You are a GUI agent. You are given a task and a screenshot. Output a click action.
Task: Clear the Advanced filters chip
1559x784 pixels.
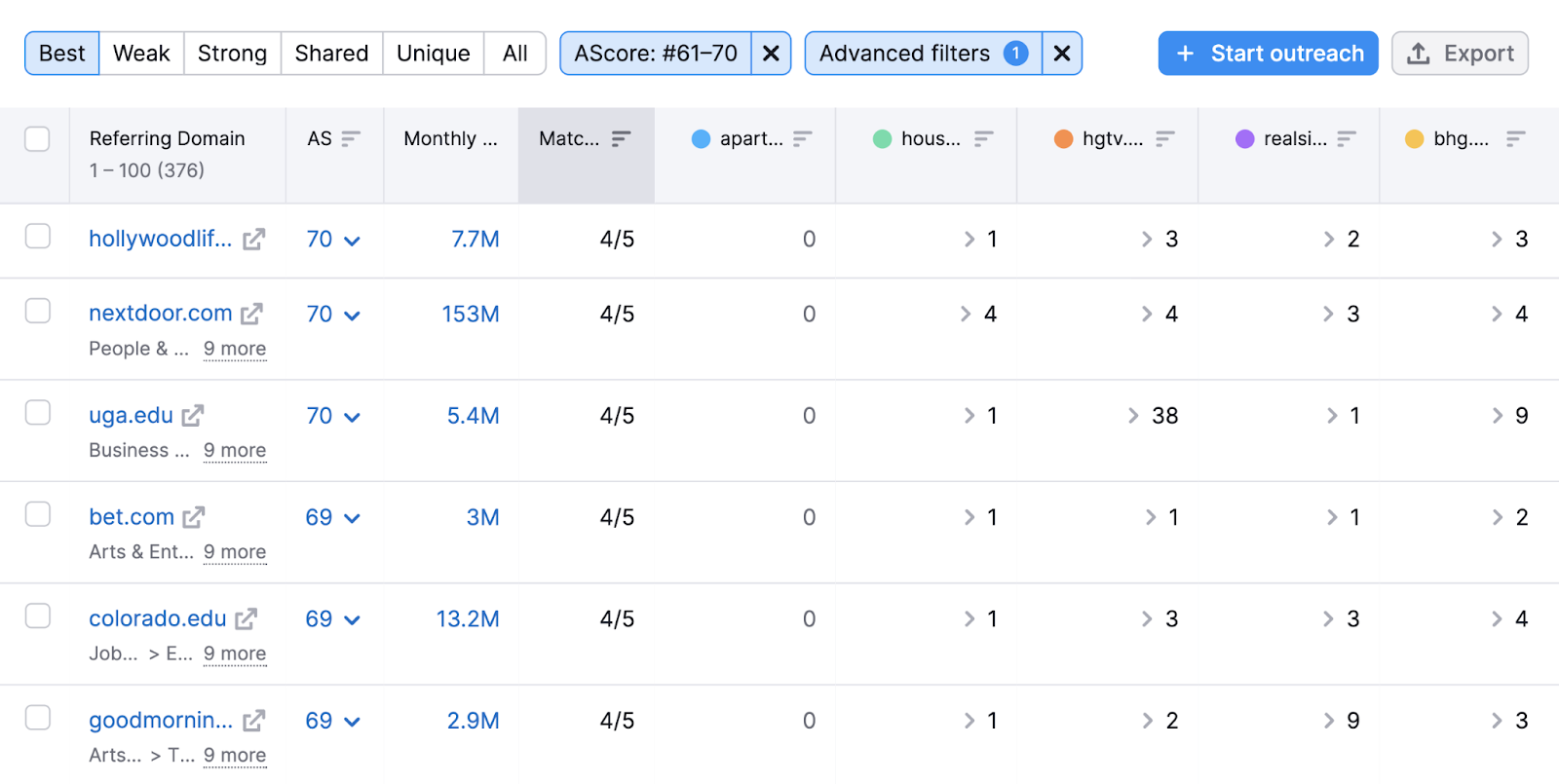1062,54
